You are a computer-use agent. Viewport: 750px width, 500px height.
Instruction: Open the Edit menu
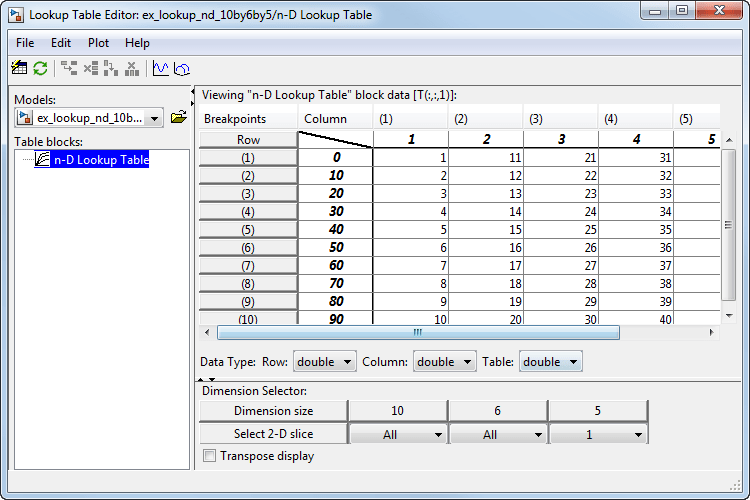pos(61,43)
